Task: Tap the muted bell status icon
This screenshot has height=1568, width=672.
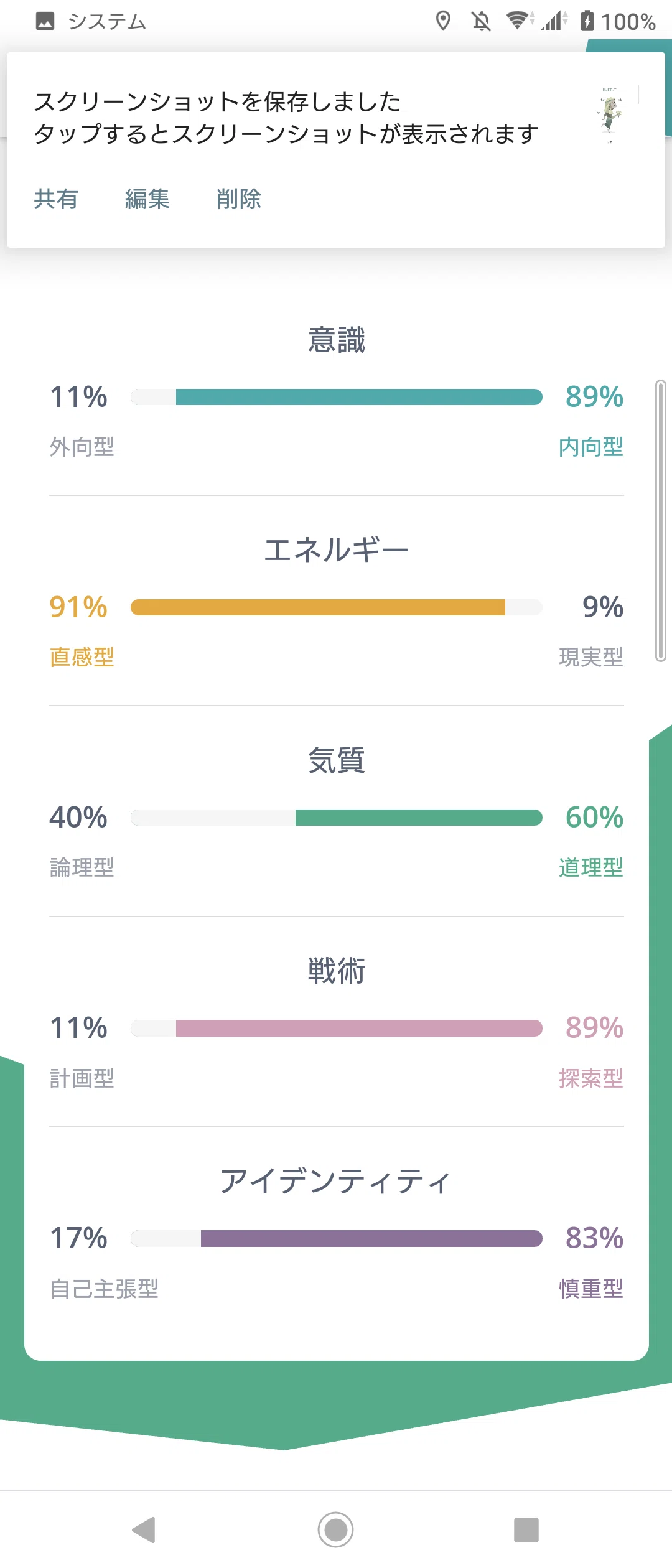Action: 481,21
